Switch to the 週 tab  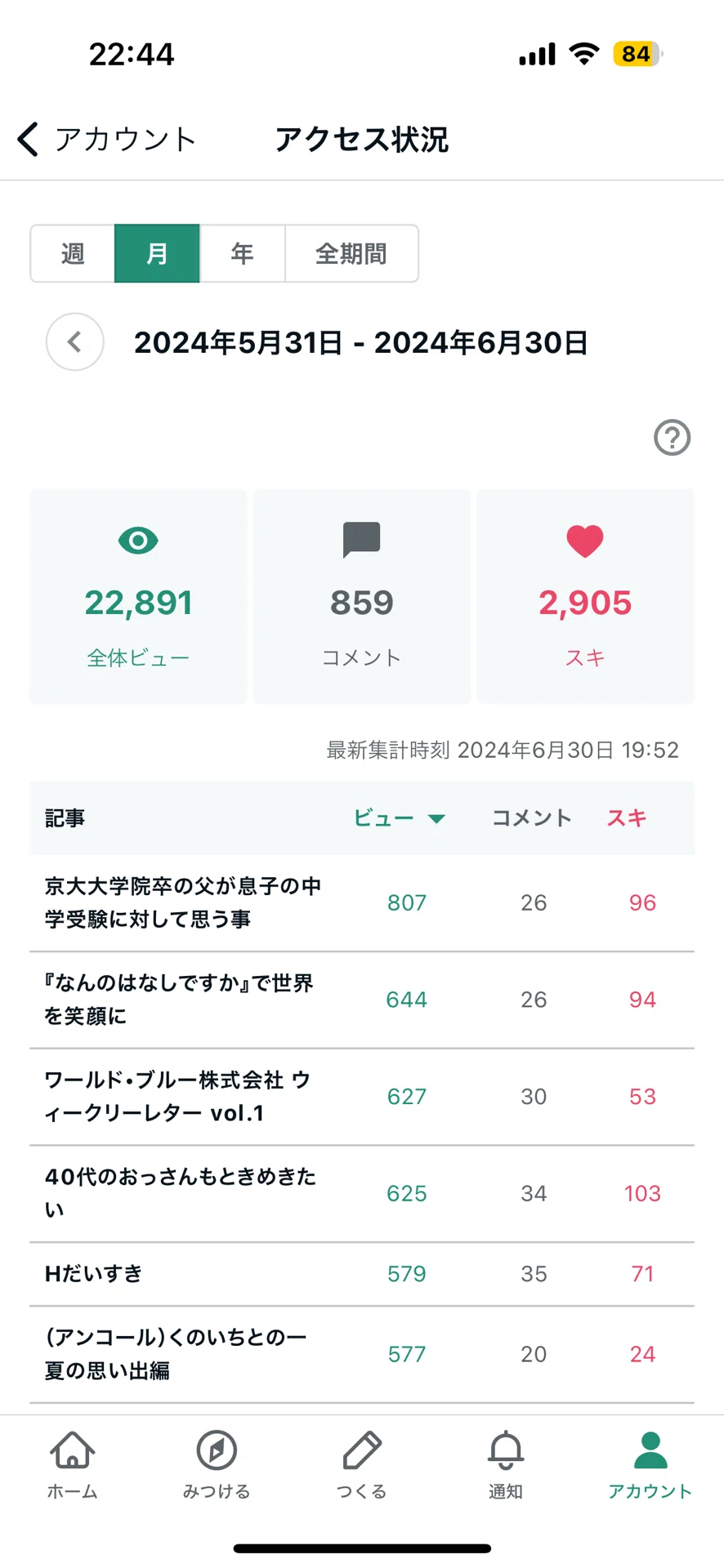[73, 254]
